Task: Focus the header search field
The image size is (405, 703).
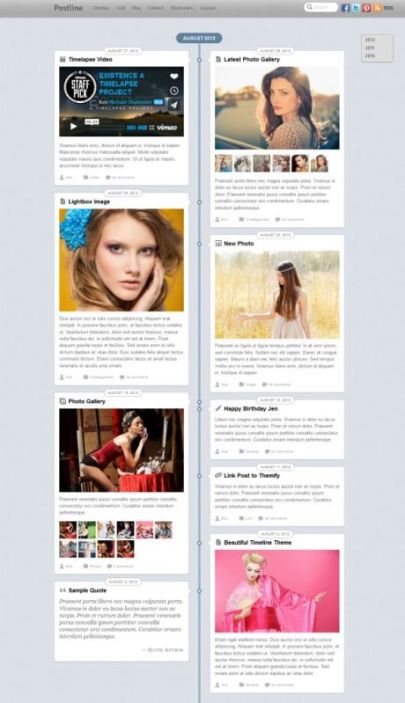Action: (321, 7)
